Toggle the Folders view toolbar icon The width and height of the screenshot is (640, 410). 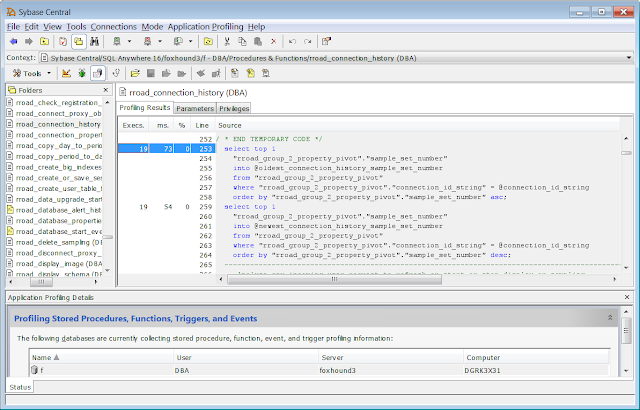(79, 41)
